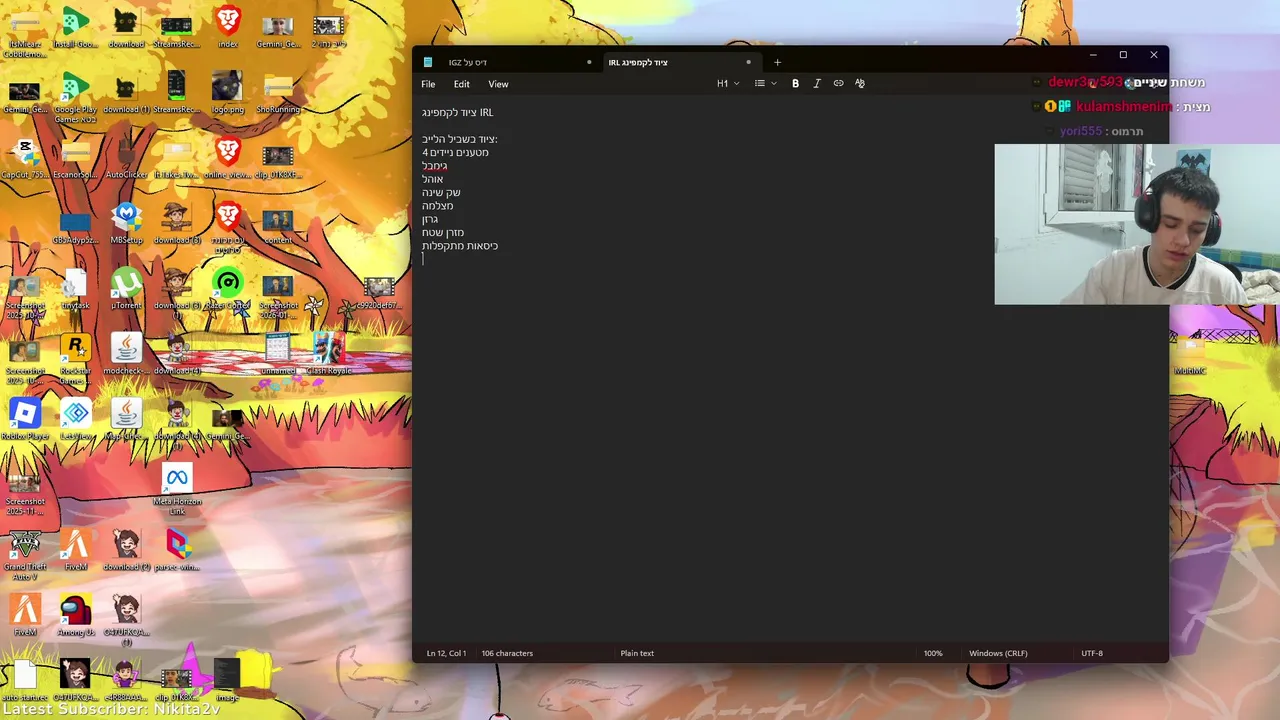
Task: Select the MultiMC folder on desktop
Action: [x=1190, y=354]
